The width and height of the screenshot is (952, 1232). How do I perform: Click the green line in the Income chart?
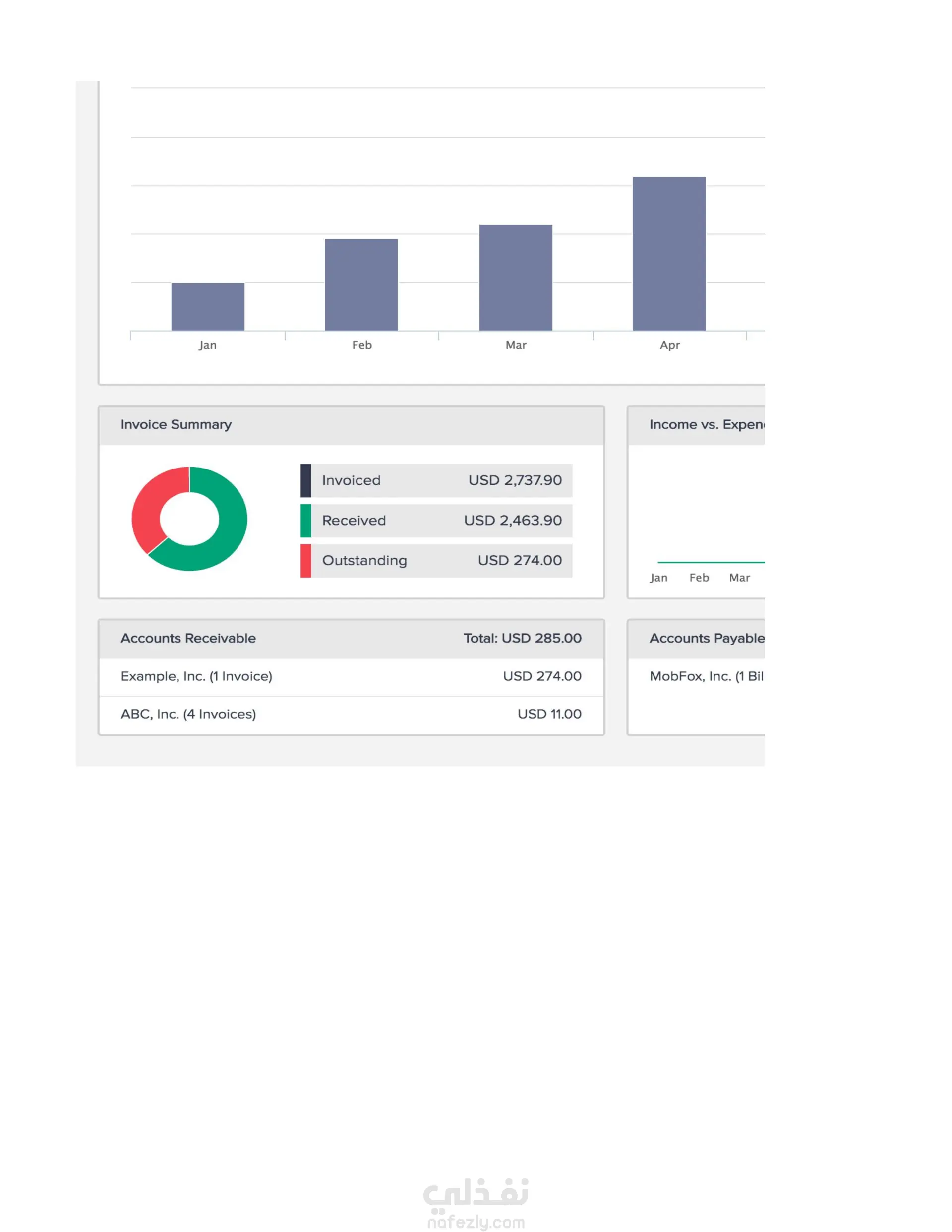[711, 562]
